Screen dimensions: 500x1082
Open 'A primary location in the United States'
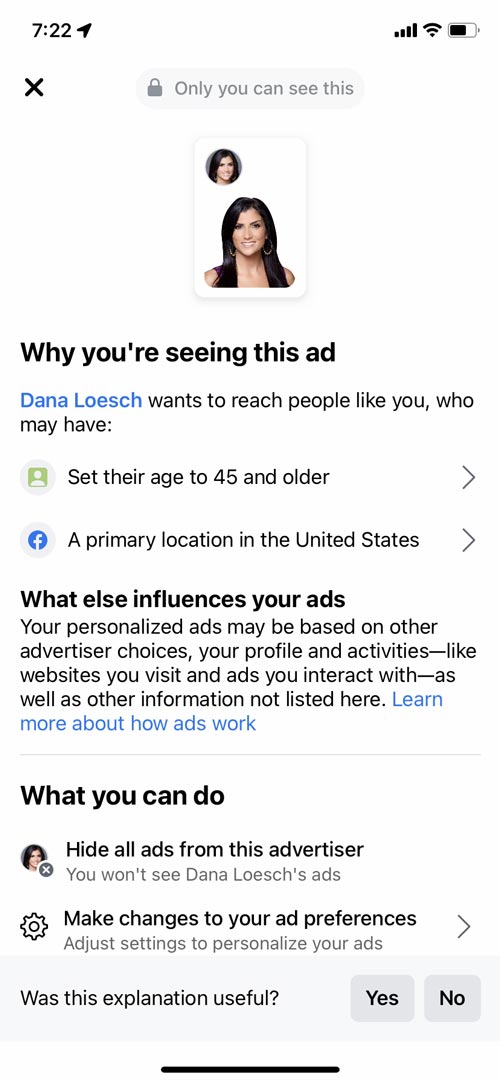tap(243, 540)
